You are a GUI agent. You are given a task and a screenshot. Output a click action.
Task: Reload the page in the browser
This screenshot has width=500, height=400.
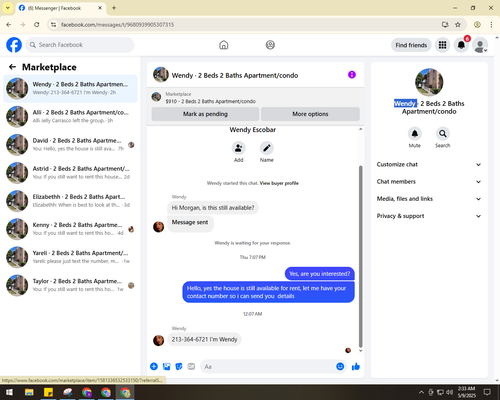[x=37, y=25]
